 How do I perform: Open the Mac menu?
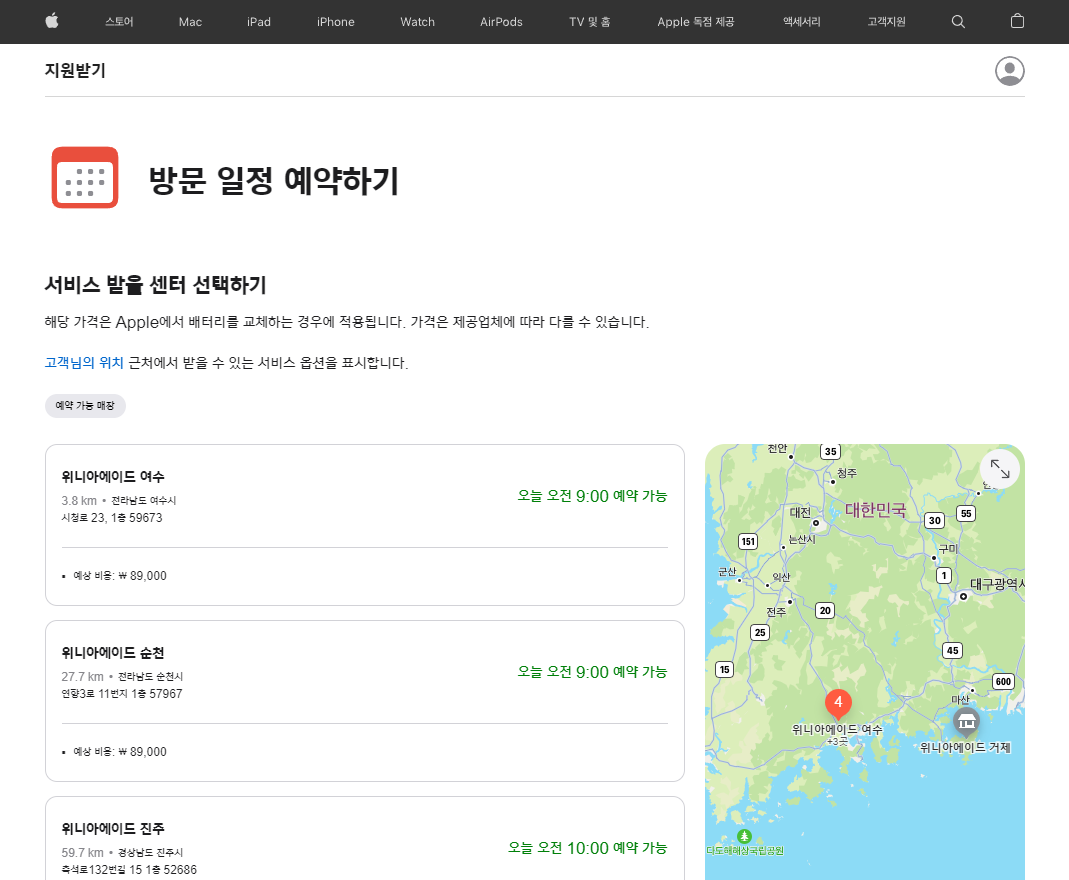coord(190,22)
